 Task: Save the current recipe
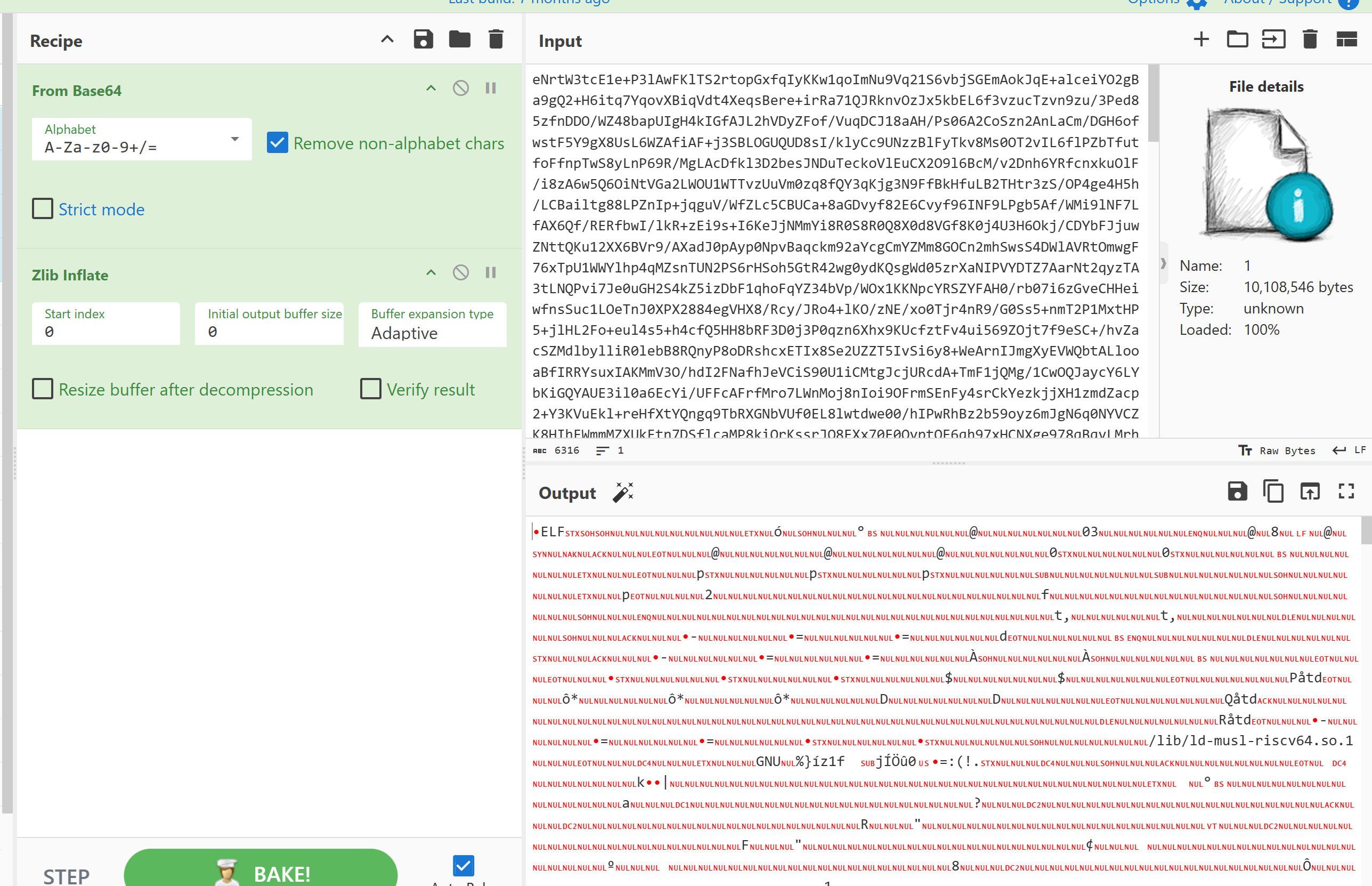(423, 39)
